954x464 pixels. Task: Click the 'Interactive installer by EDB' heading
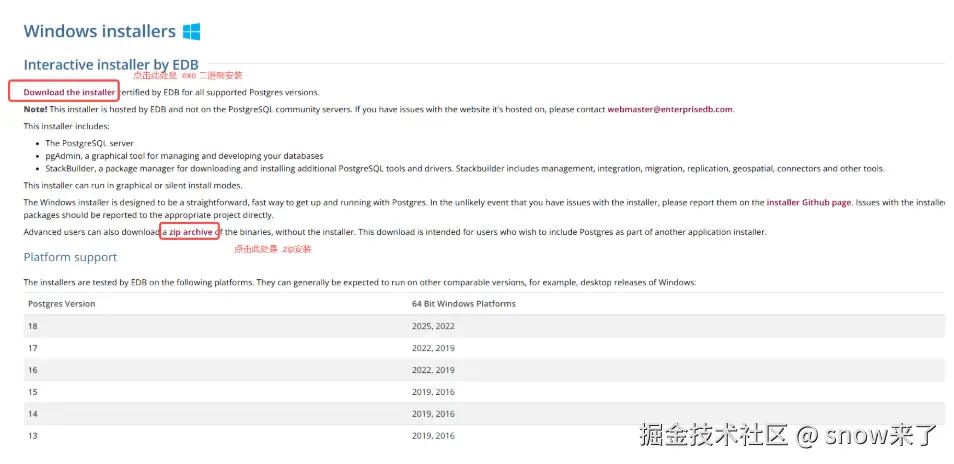point(111,64)
